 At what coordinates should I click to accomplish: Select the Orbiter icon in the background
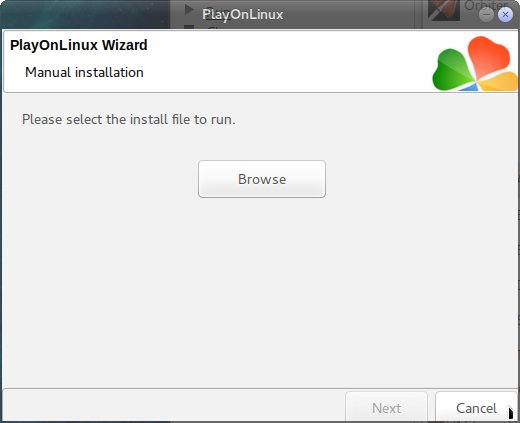pos(444,10)
